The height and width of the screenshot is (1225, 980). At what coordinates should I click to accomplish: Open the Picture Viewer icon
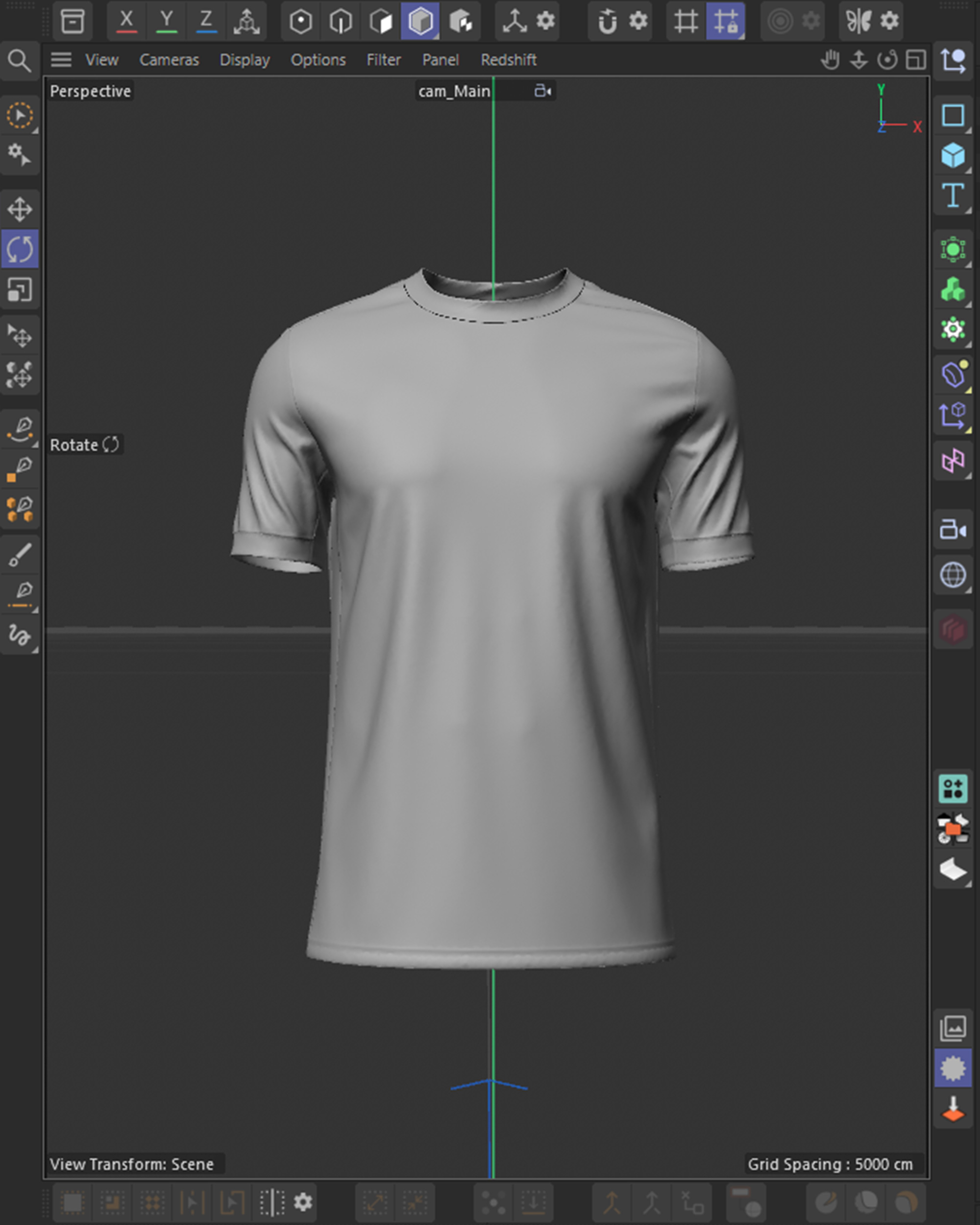click(x=953, y=1029)
